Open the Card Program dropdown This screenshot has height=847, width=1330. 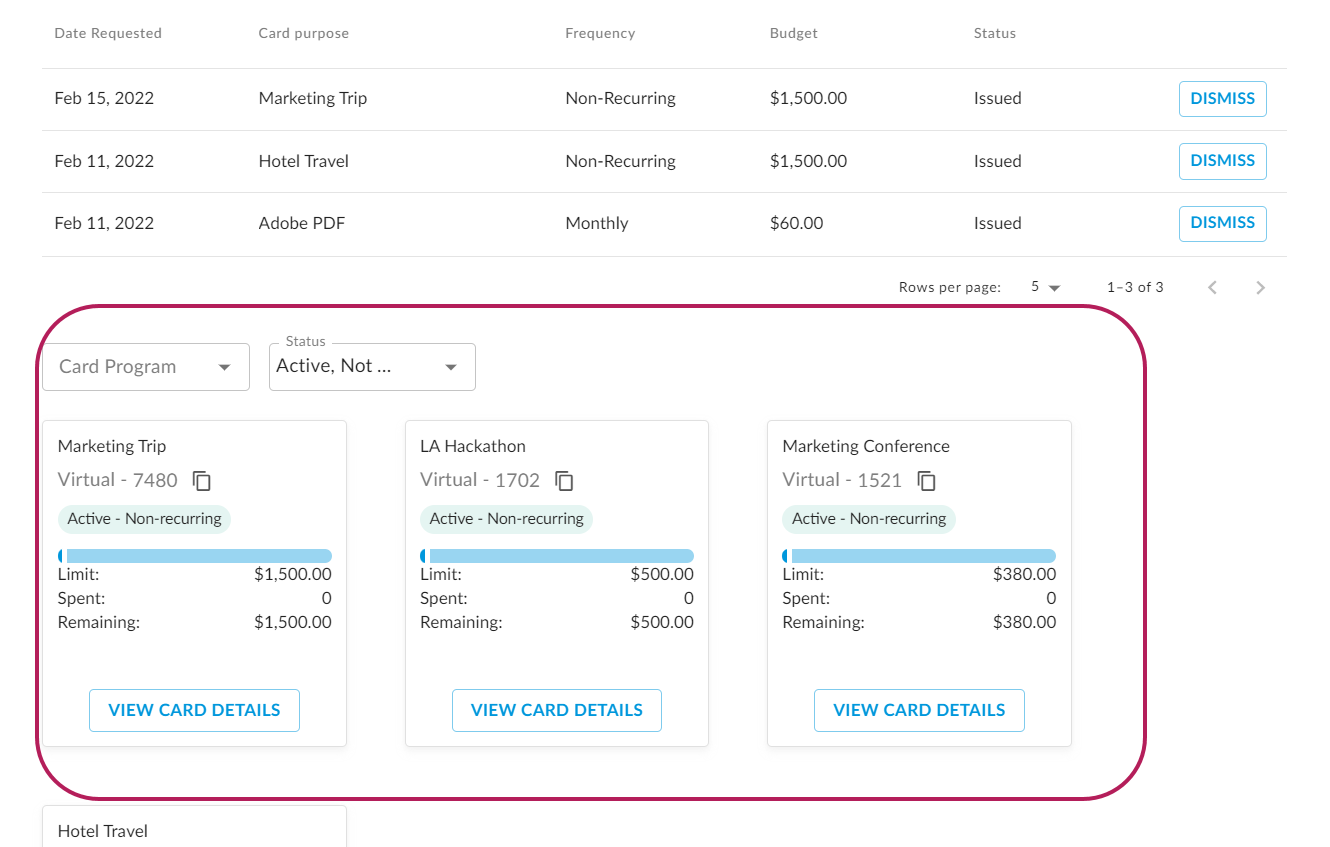coord(146,367)
